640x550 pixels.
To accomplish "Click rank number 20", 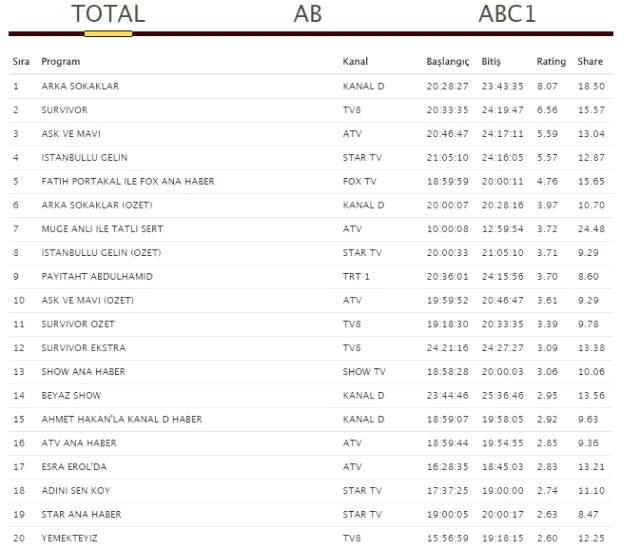I will point(19,538).
